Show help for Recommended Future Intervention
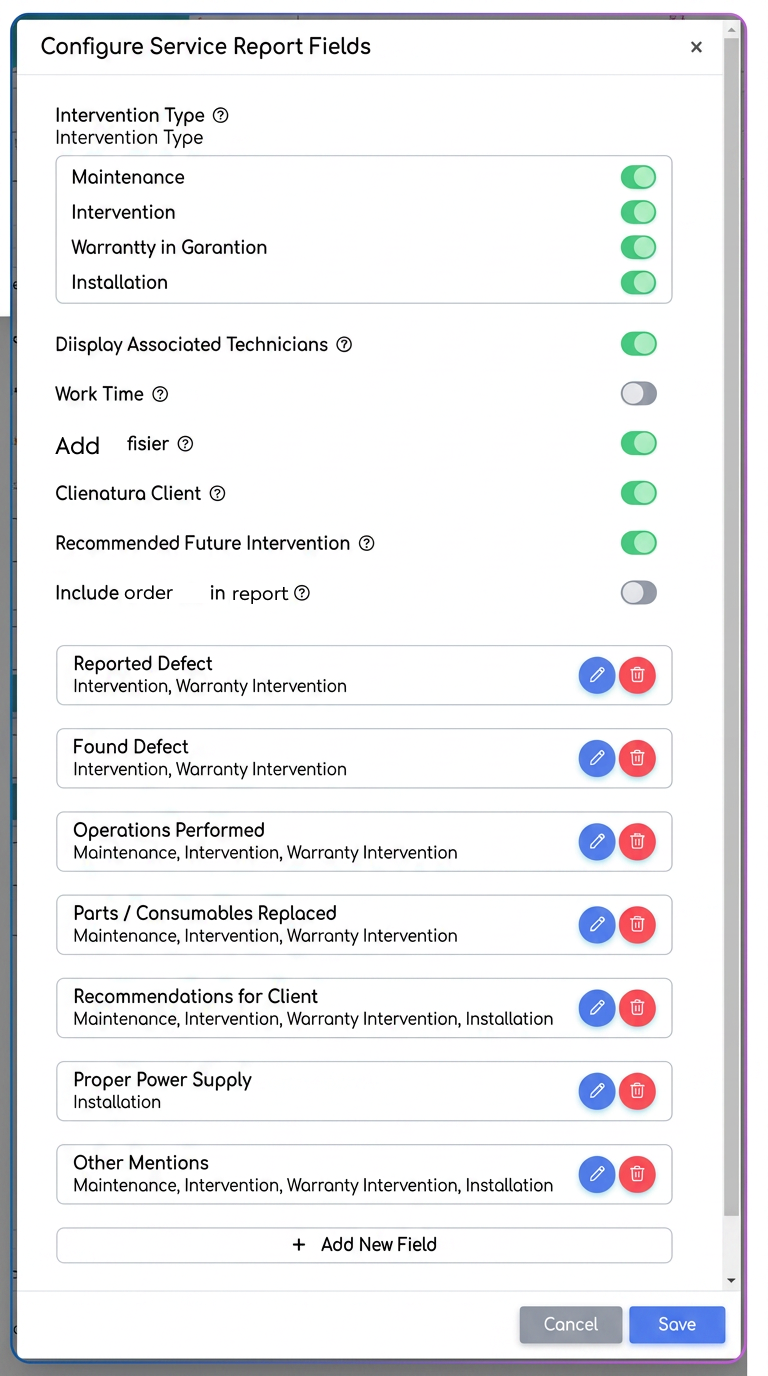The width and height of the screenshot is (768, 1376). 366,543
